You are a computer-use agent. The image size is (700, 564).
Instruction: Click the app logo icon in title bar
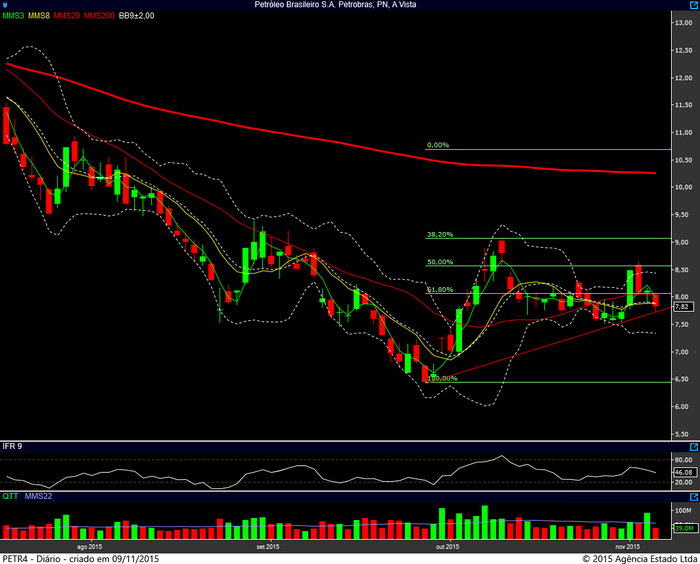pos(5,5)
